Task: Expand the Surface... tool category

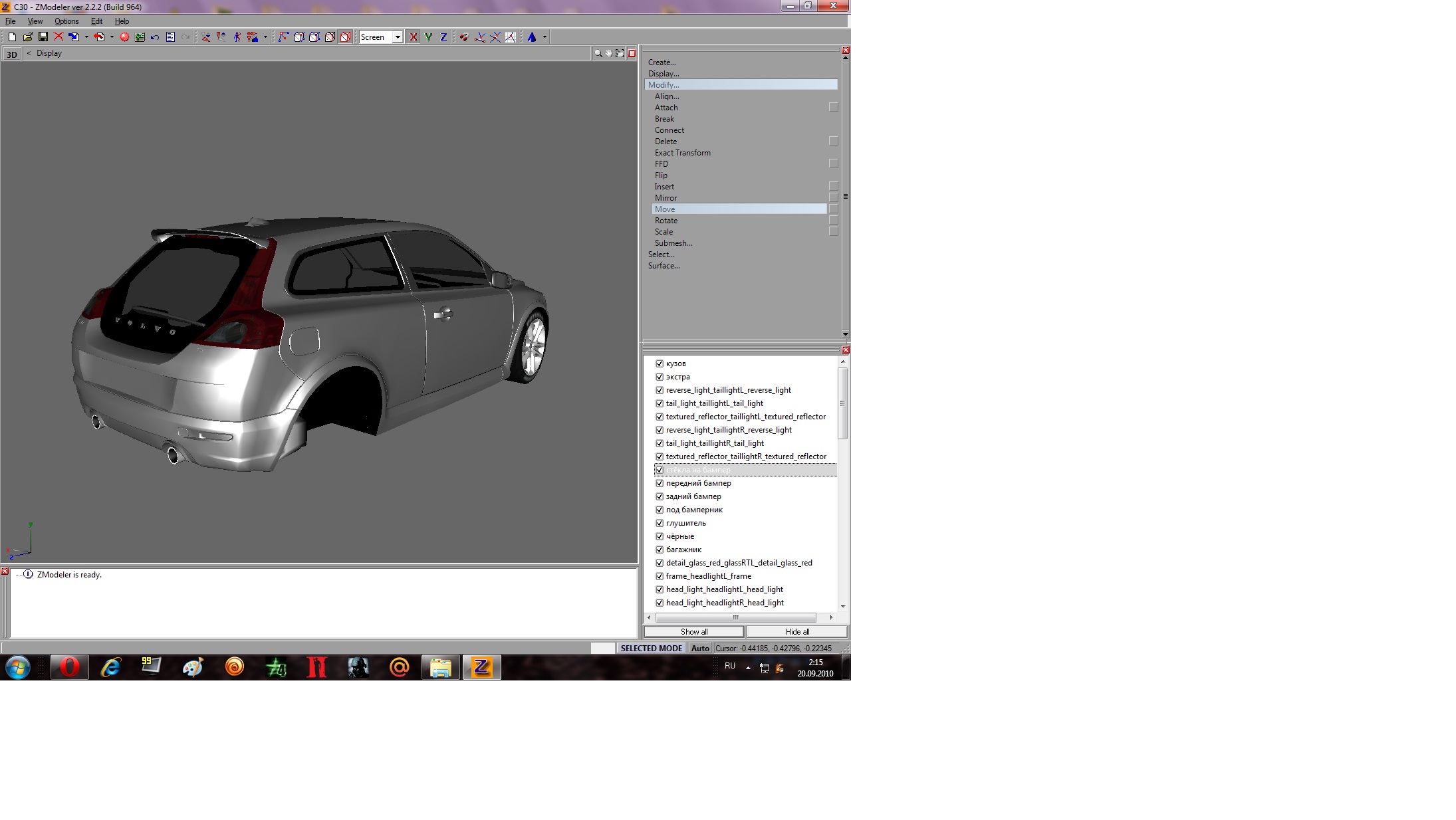Action: (x=664, y=266)
